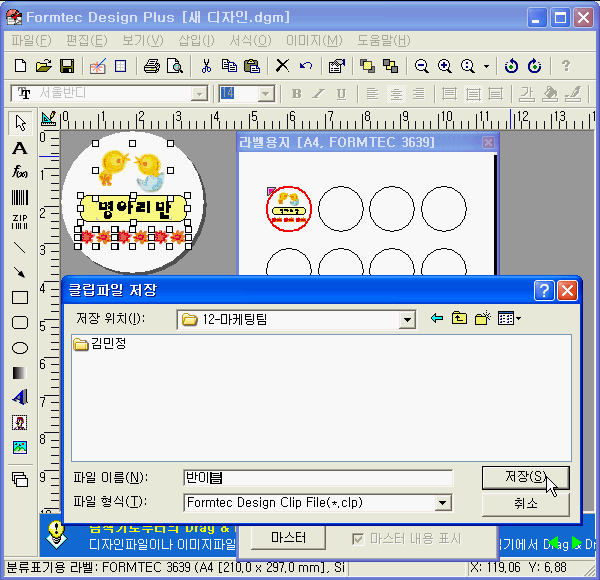Click the Rotate clockwise icon
The image size is (600, 580).
pyautogui.click(x=534, y=66)
